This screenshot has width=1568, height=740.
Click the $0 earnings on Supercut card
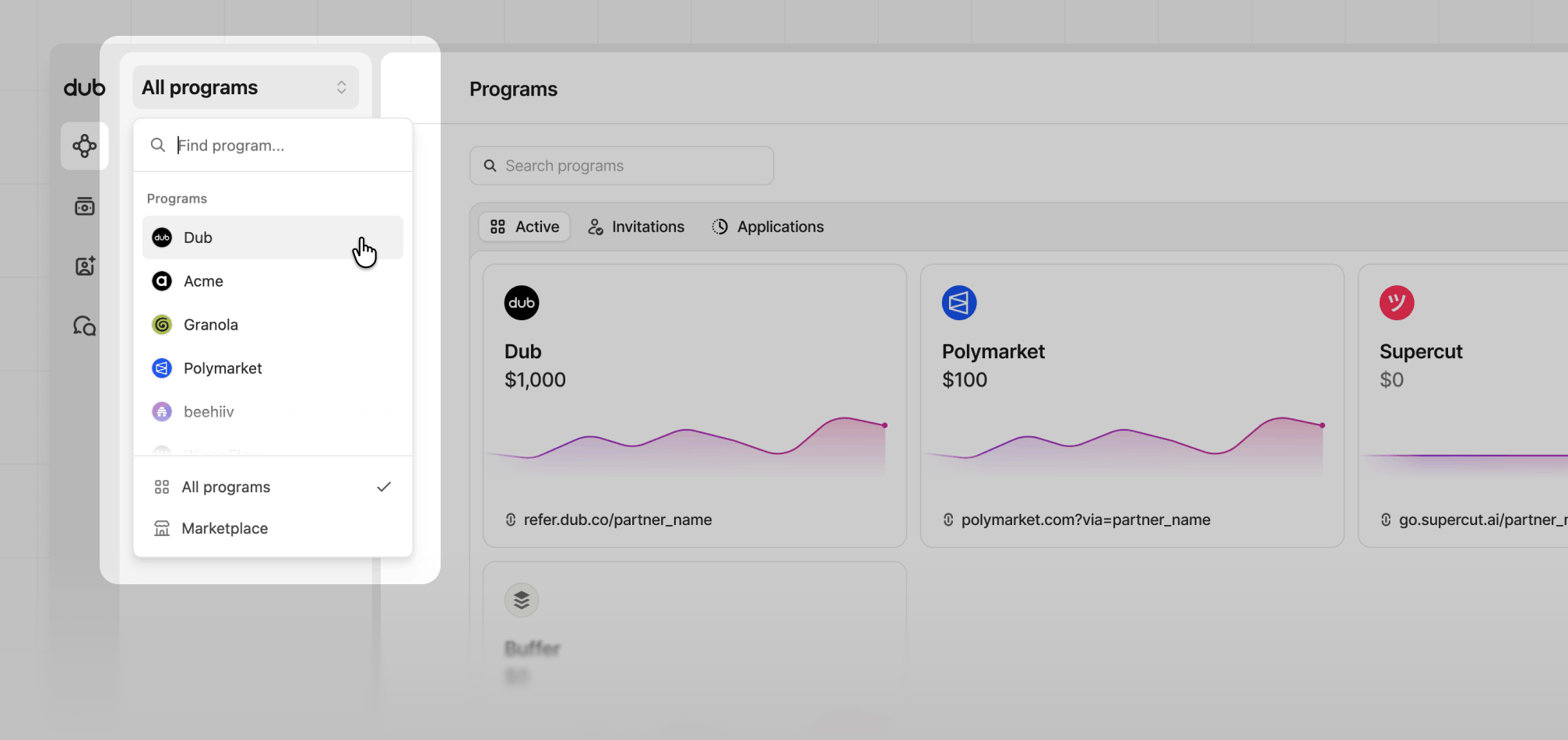pos(1392,380)
